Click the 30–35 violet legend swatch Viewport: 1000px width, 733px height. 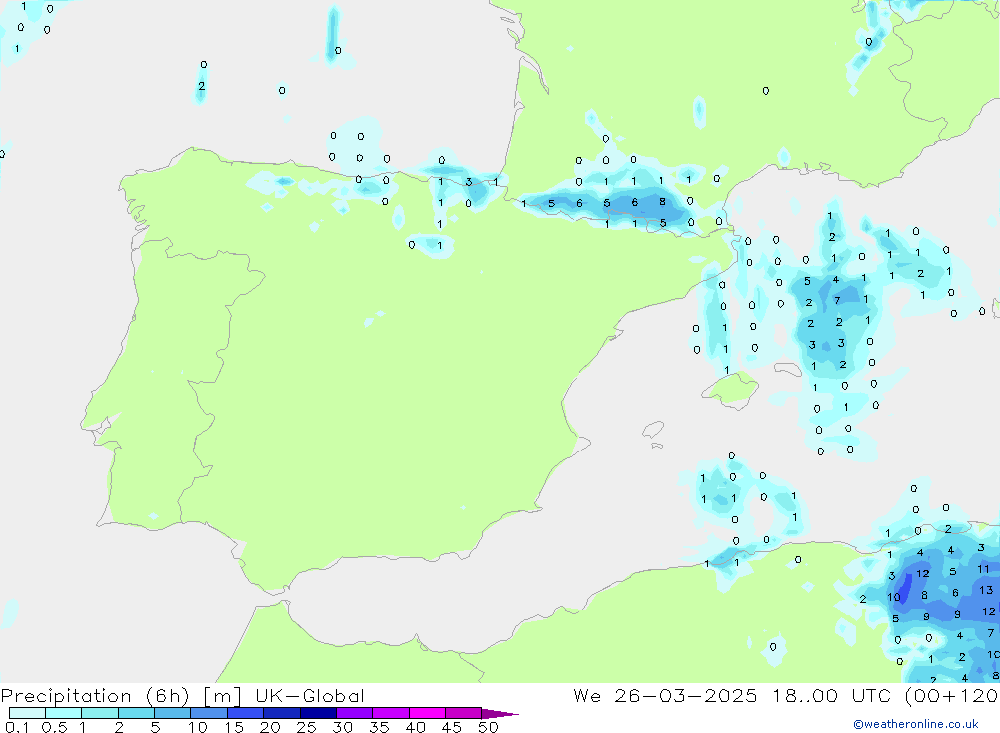(354, 713)
